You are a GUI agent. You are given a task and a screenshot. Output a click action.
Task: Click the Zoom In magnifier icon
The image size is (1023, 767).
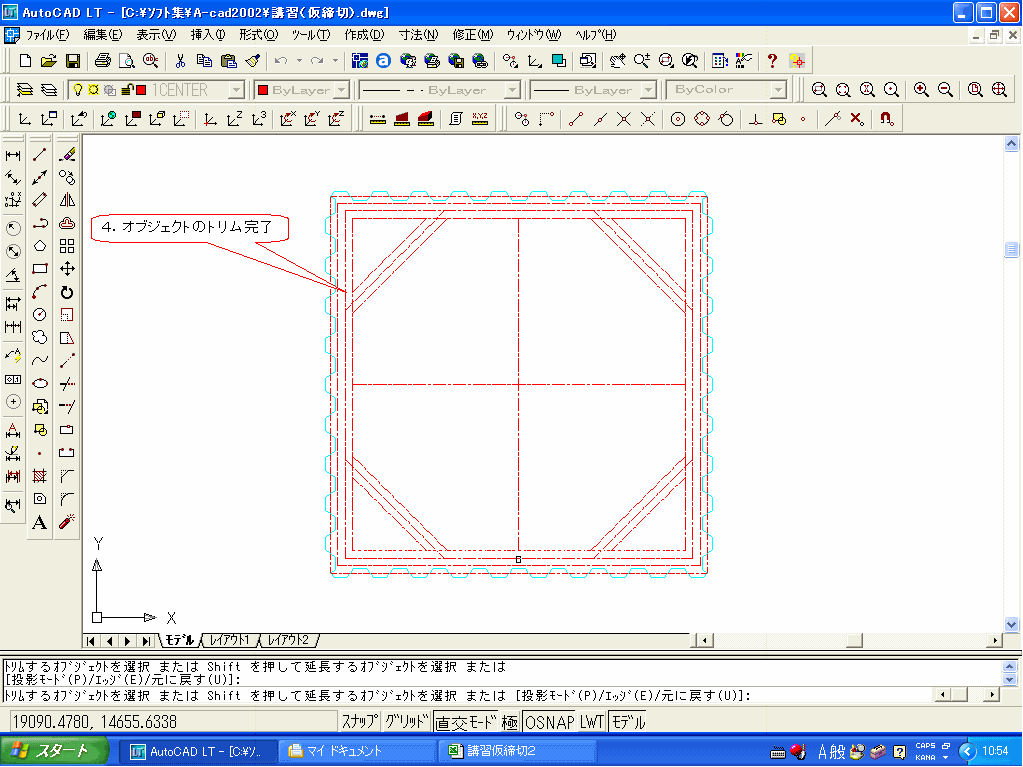[921, 89]
